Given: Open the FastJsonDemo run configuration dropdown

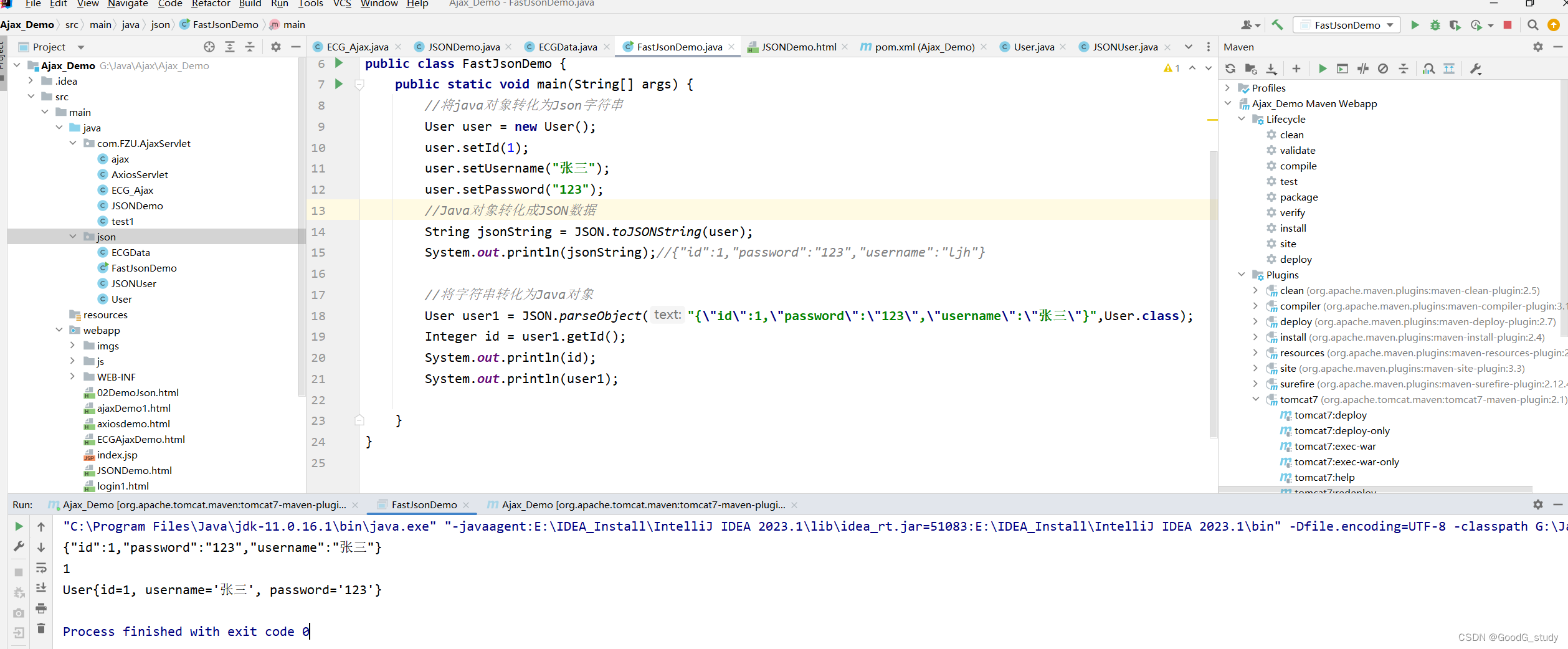Looking at the screenshot, I should click(1346, 25).
